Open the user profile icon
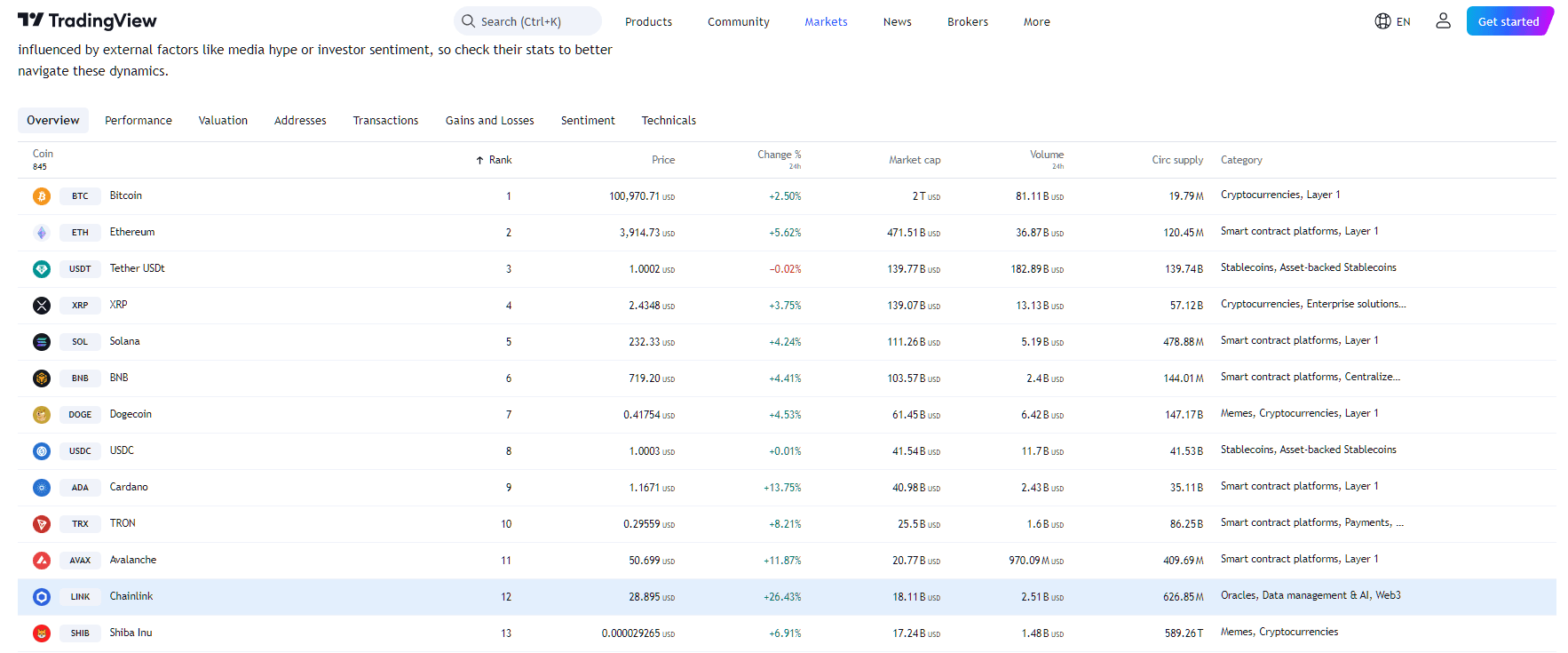The image size is (1568, 653). tap(1443, 21)
